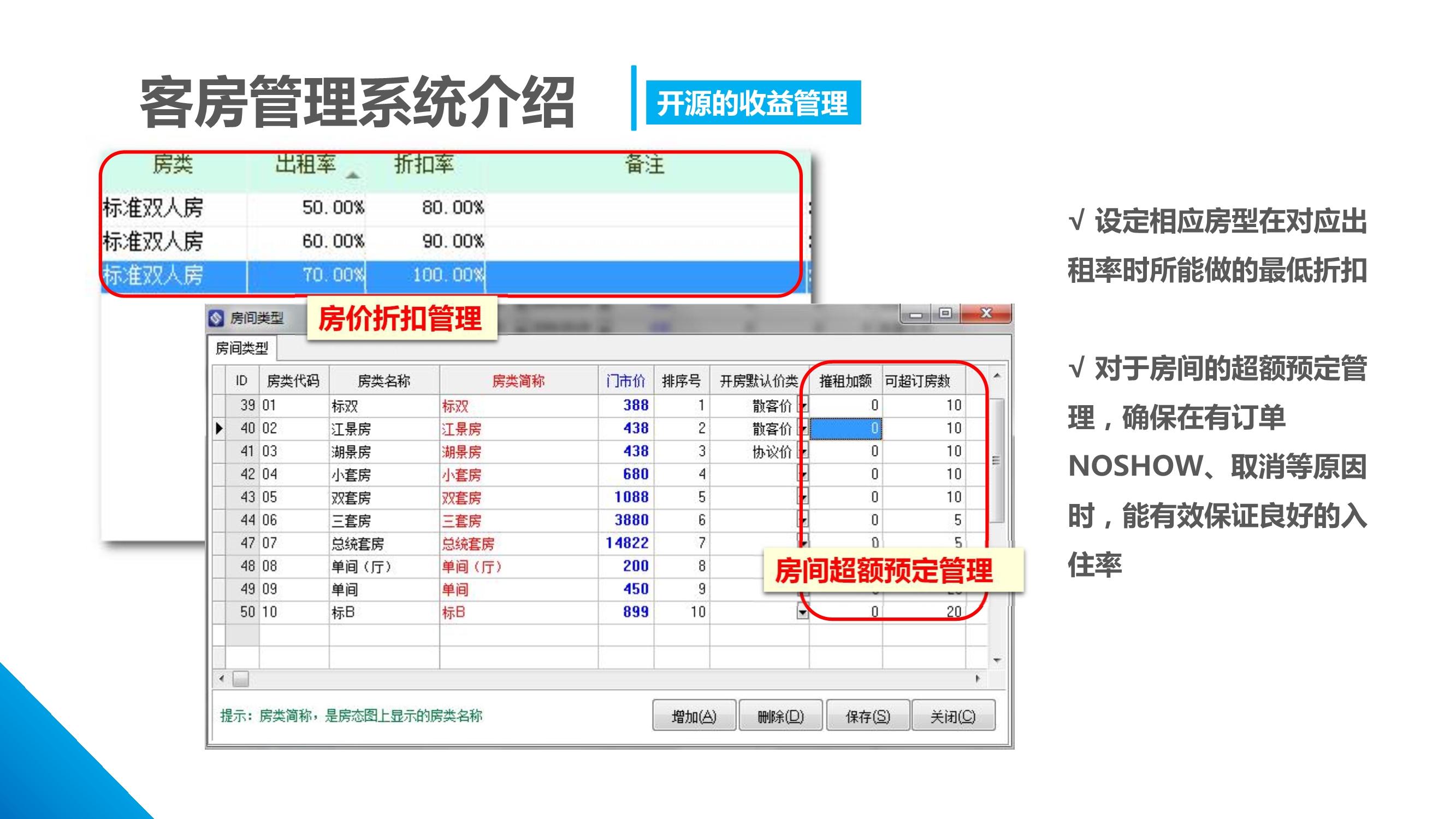The height and width of the screenshot is (819, 1456).
Task: Open the 散客价 dropdown in the 标双 row
Action: [803, 405]
